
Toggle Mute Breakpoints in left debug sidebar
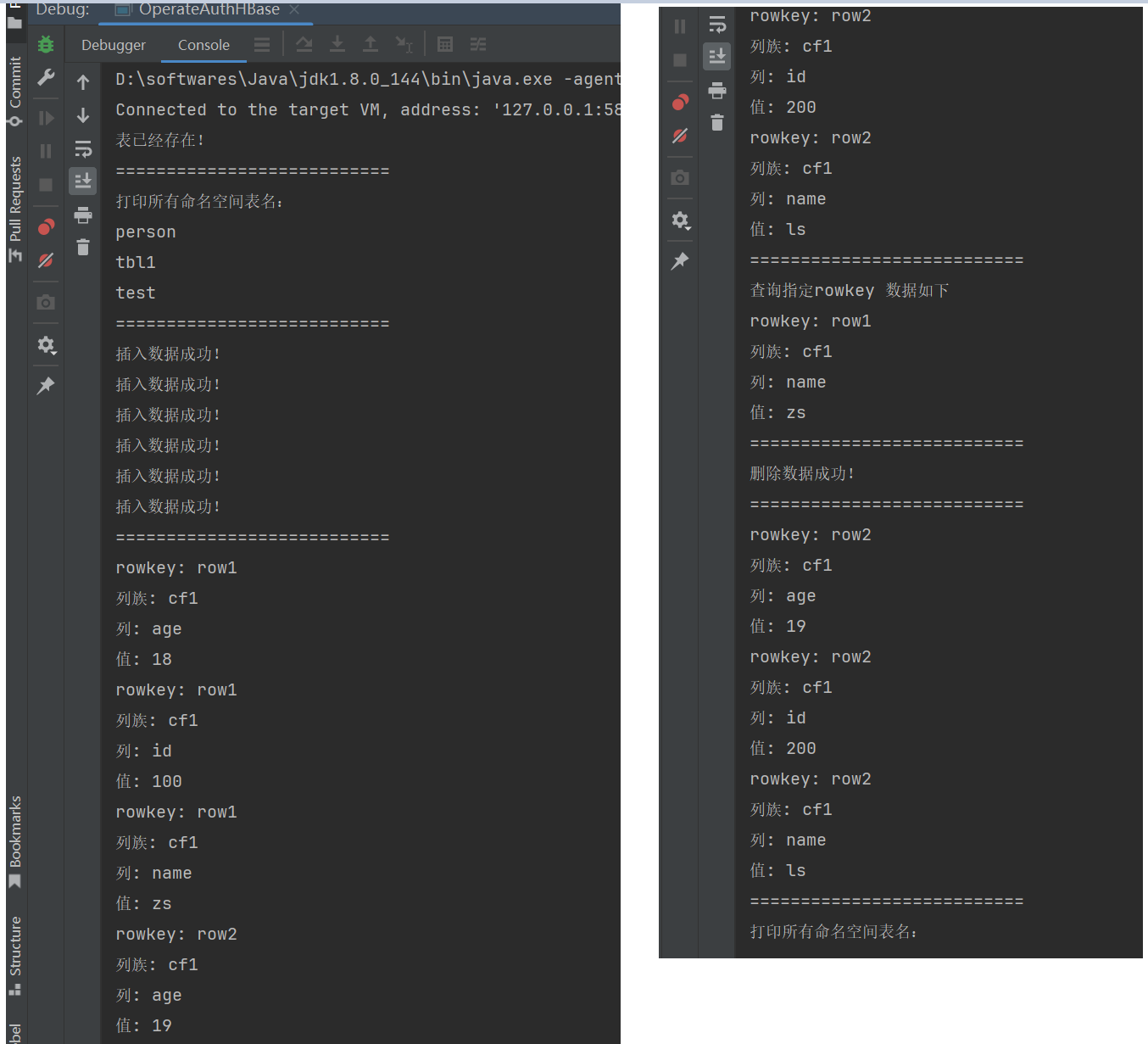46,260
